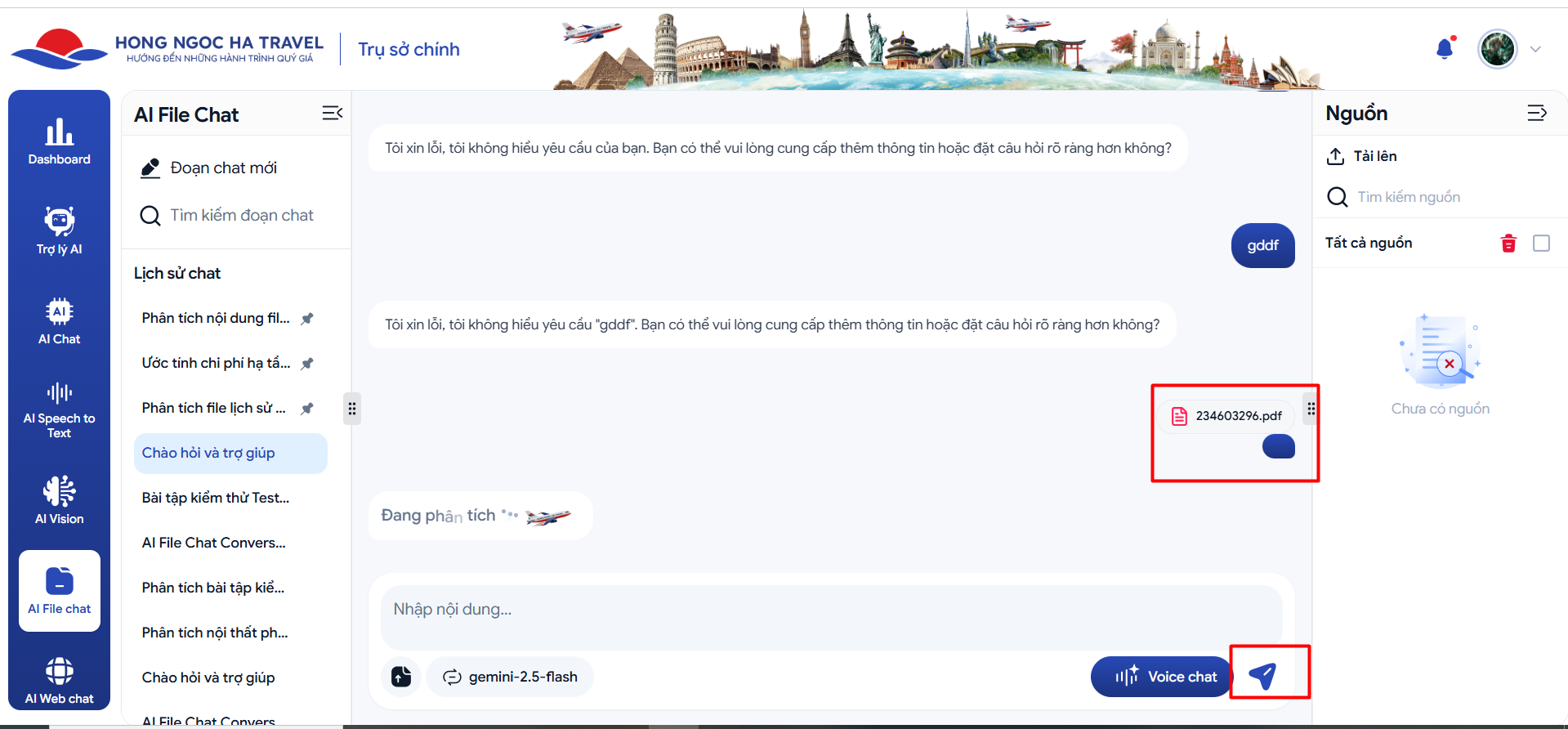Open Trợ lý AI assistant
Screen dimensions: 1568x729
[59, 231]
